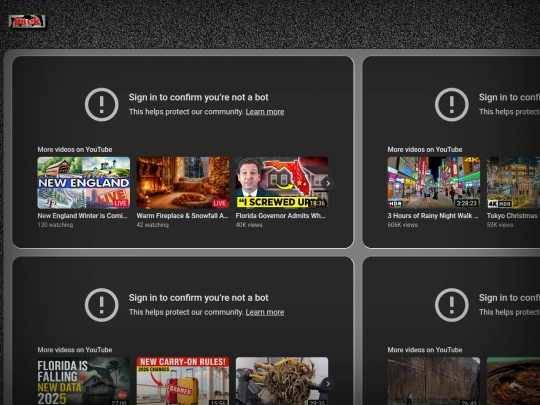This screenshot has width=540, height=405.
Task: Click the exclamation warning icon in top-left panel
Action: [102, 104]
